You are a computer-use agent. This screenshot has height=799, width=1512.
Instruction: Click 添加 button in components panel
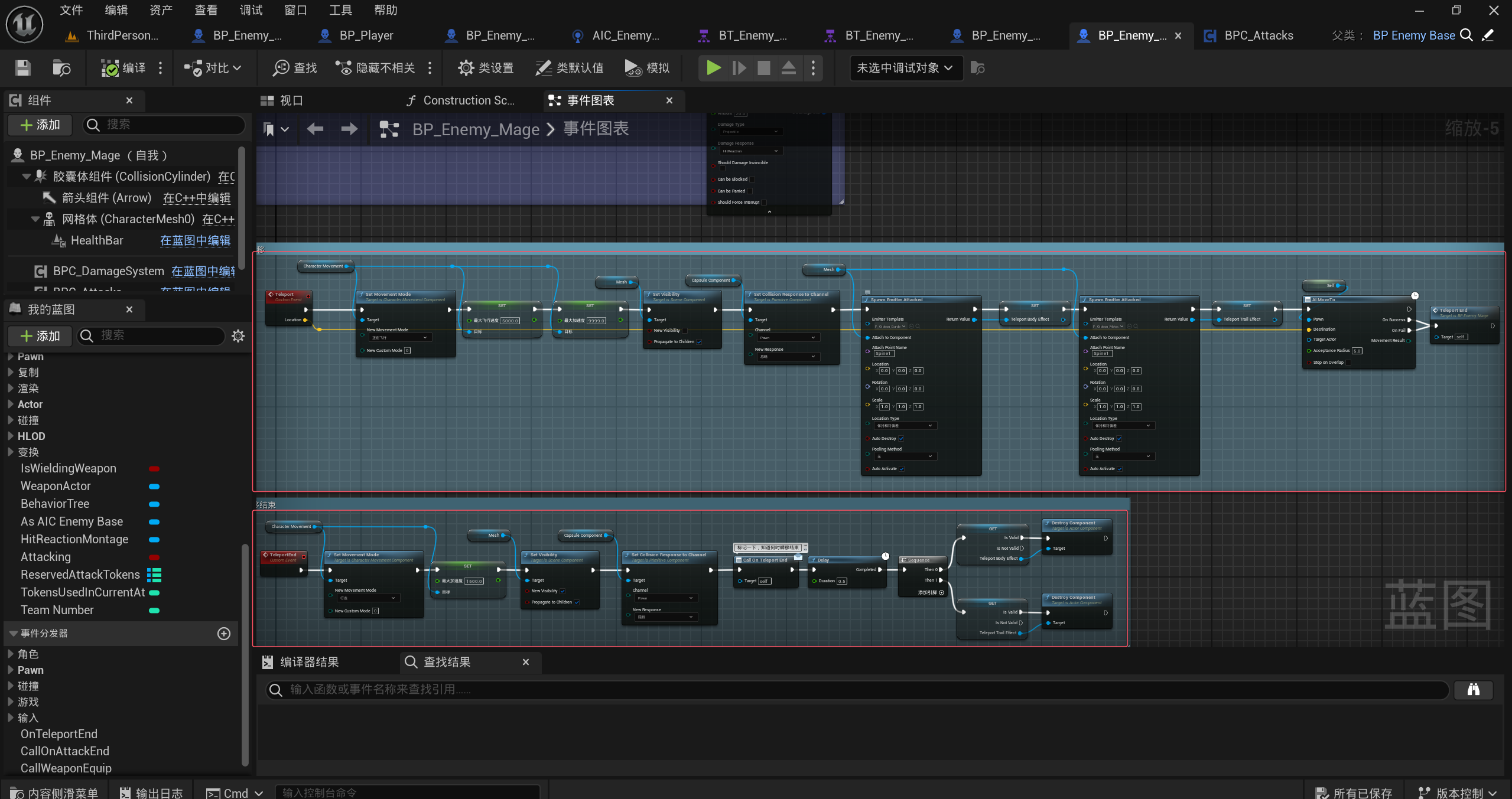[40, 125]
